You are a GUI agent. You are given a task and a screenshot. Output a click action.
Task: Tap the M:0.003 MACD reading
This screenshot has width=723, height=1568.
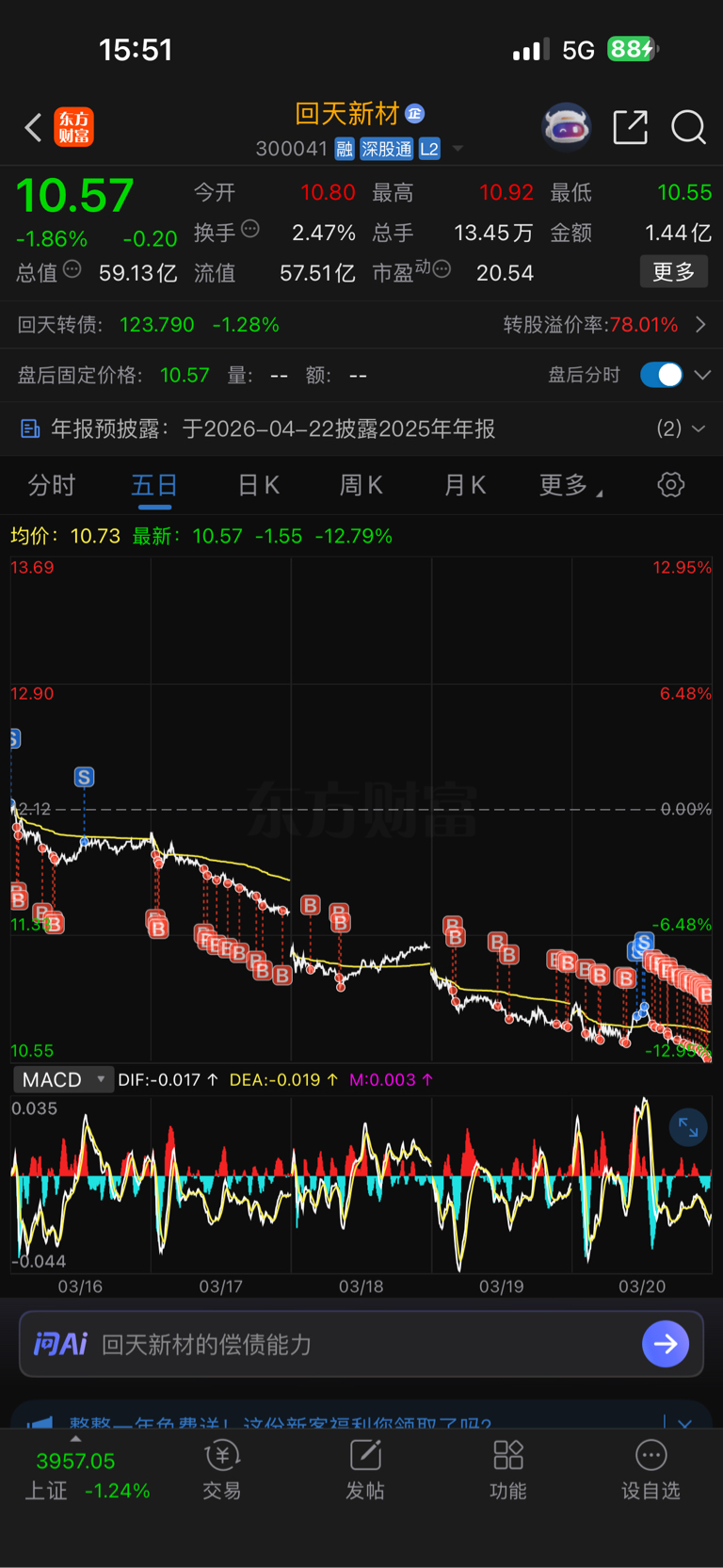coord(391,1079)
